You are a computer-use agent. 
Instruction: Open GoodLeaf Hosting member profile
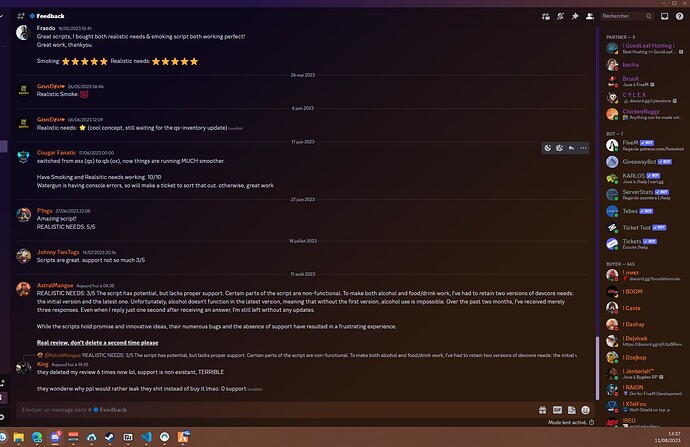coord(644,48)
